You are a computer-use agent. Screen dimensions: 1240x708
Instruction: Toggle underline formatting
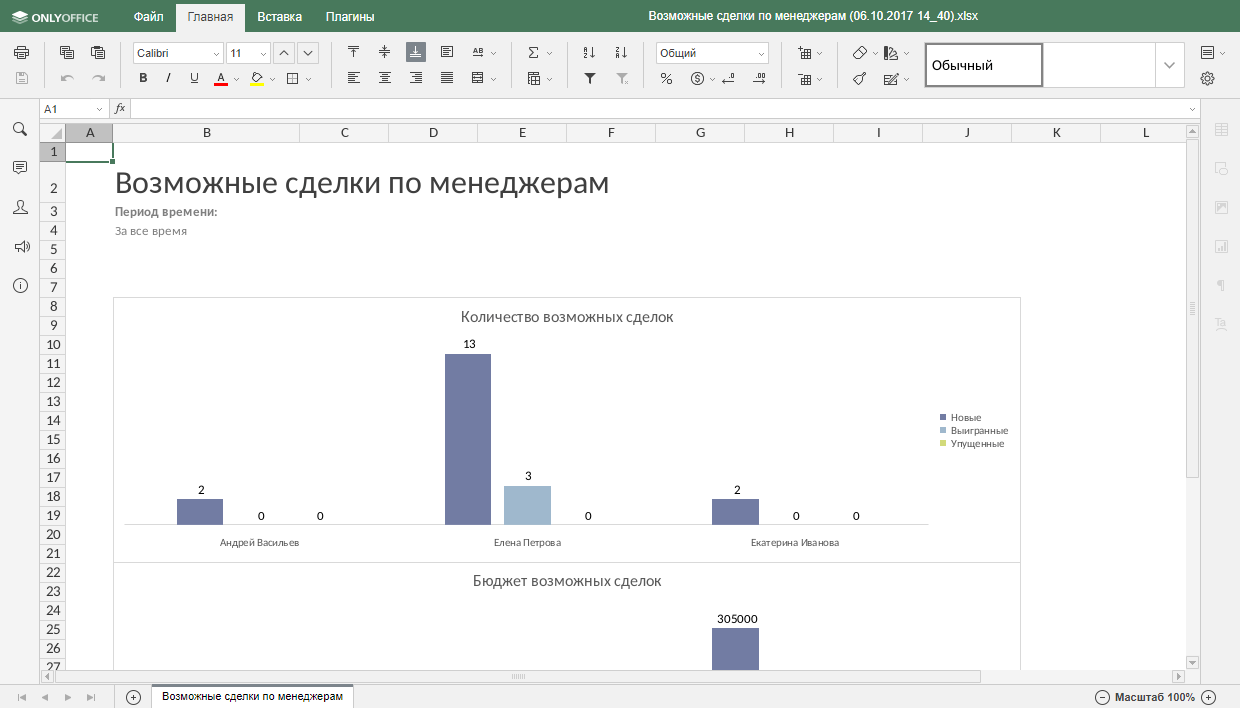click(194, 78)
